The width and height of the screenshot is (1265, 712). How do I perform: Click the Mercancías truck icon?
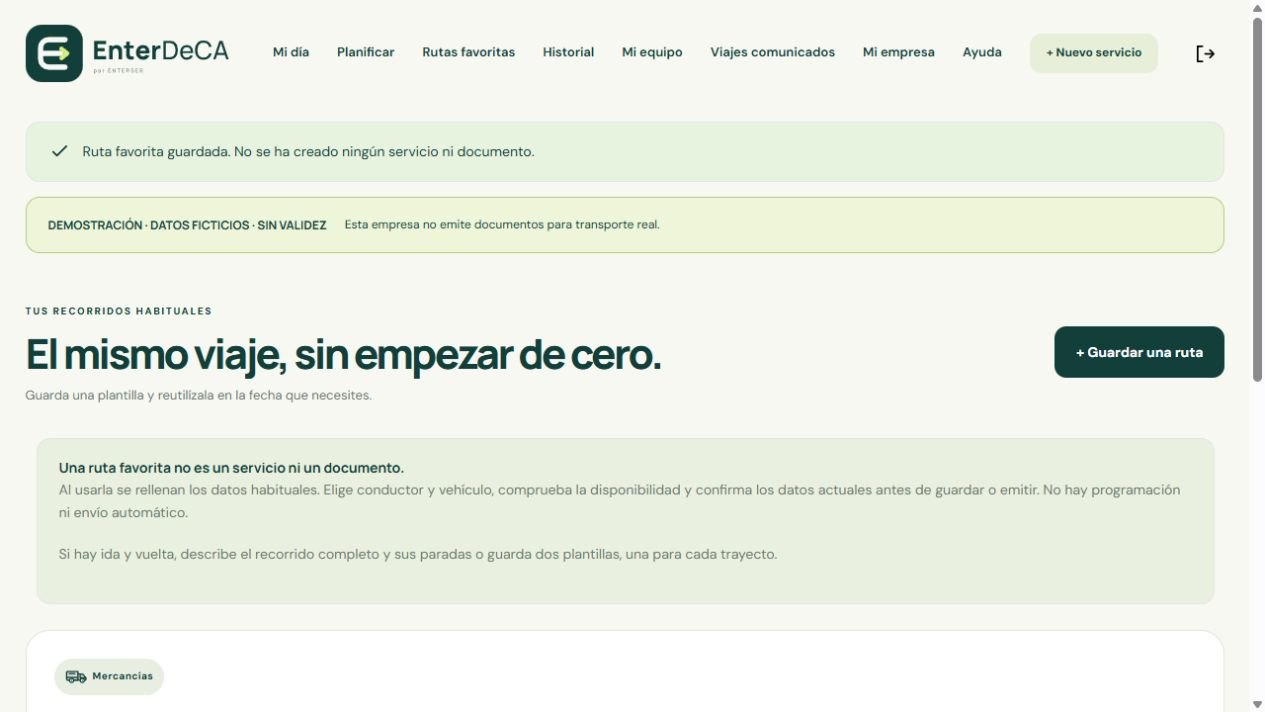click(x=76, y=677)
